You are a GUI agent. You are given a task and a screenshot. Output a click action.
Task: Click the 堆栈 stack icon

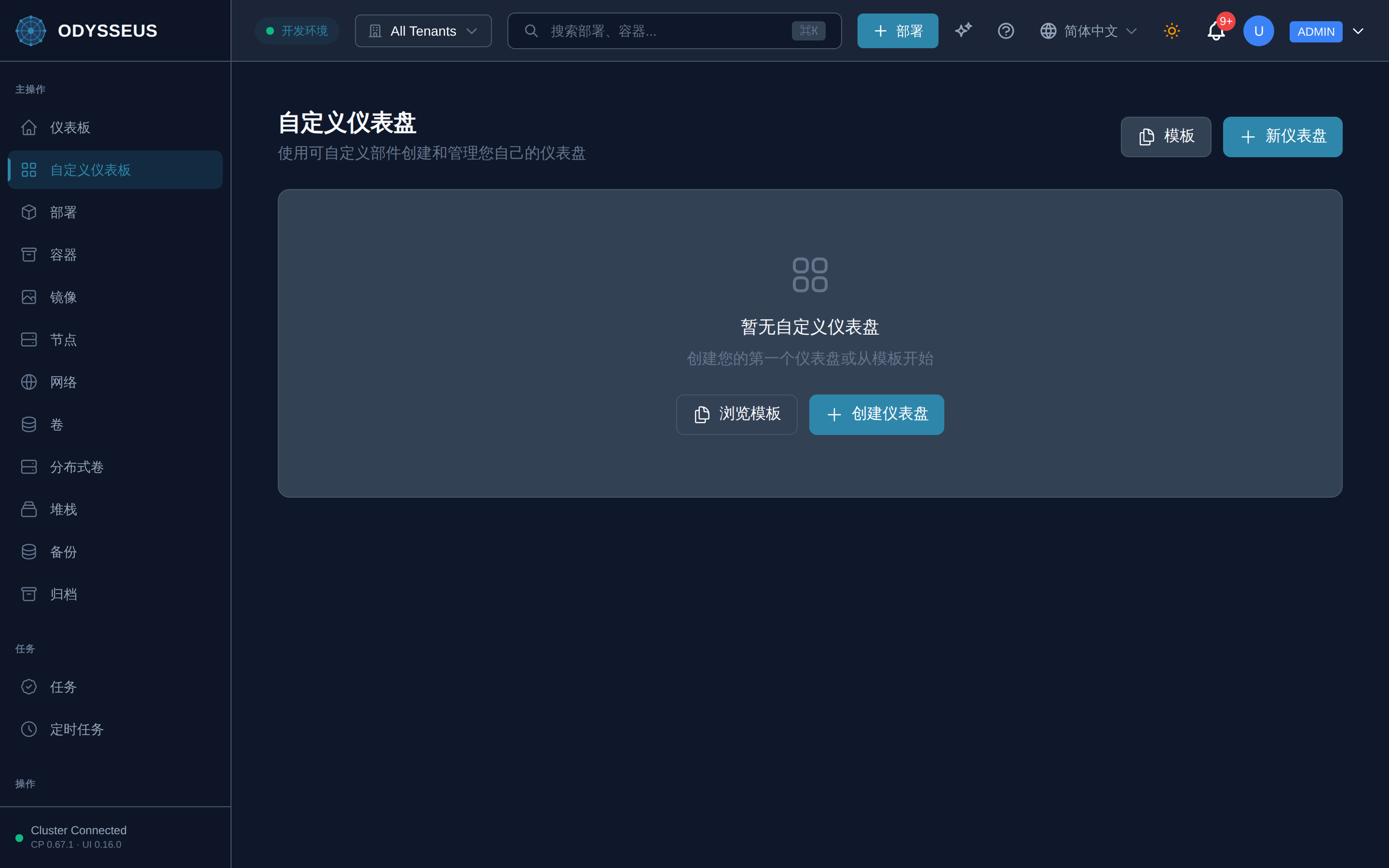click(29, 510)
